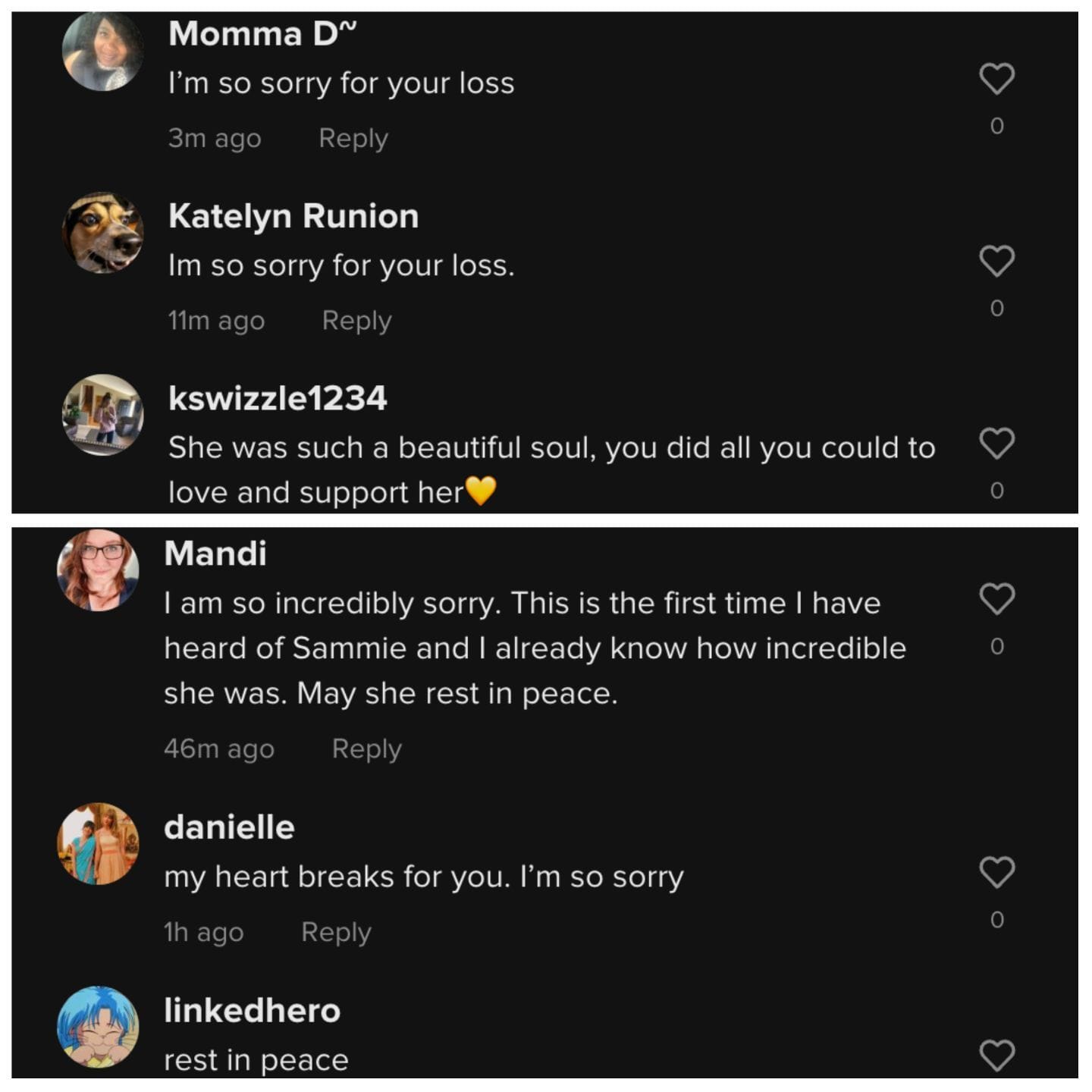Like Mandi's comment using the heart
Image resolution: width=1092 pixels, height=1092 pixels.
pyautogui.click(x=996, y=599)
